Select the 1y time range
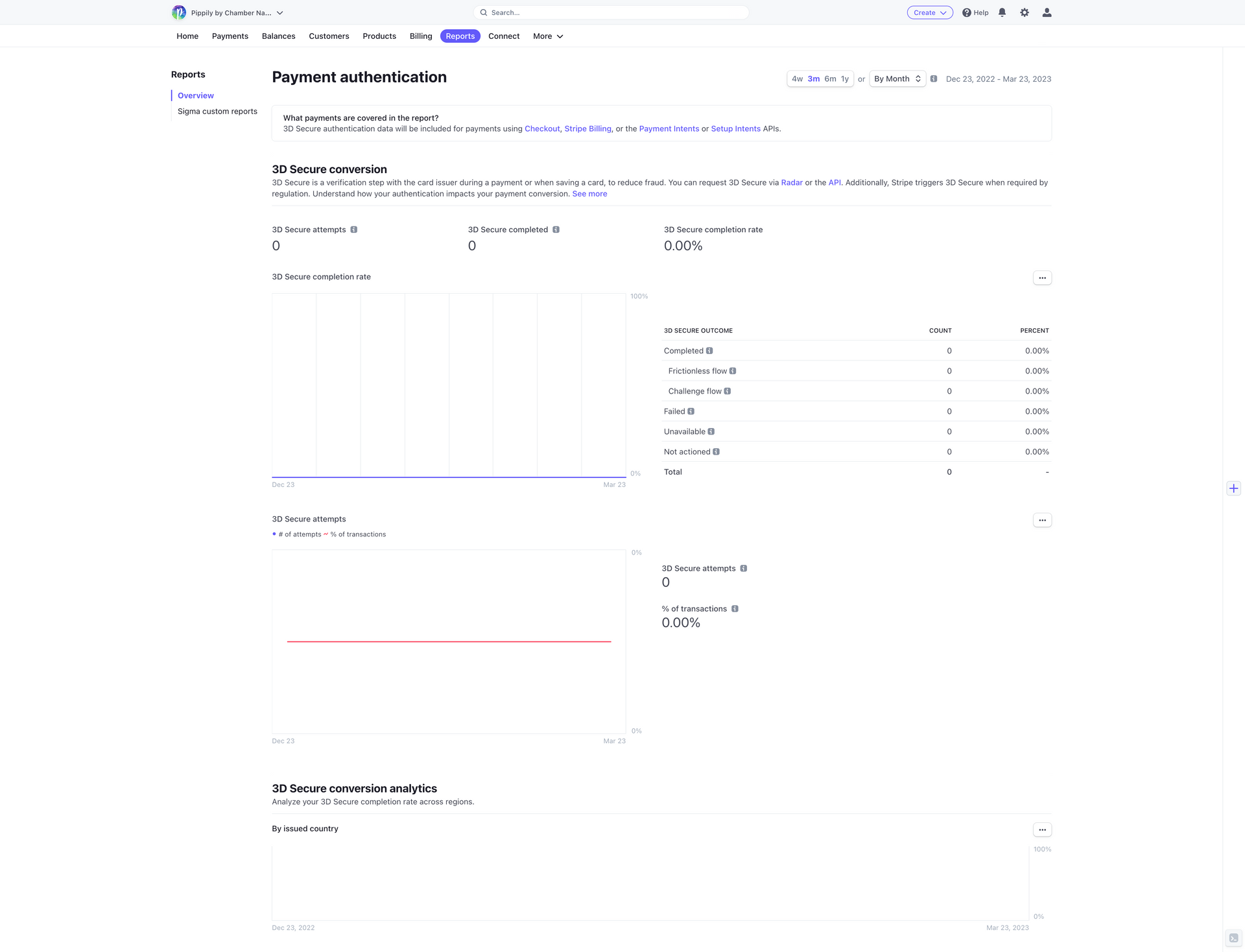The image size is (1245, 952). coord(845,78)
